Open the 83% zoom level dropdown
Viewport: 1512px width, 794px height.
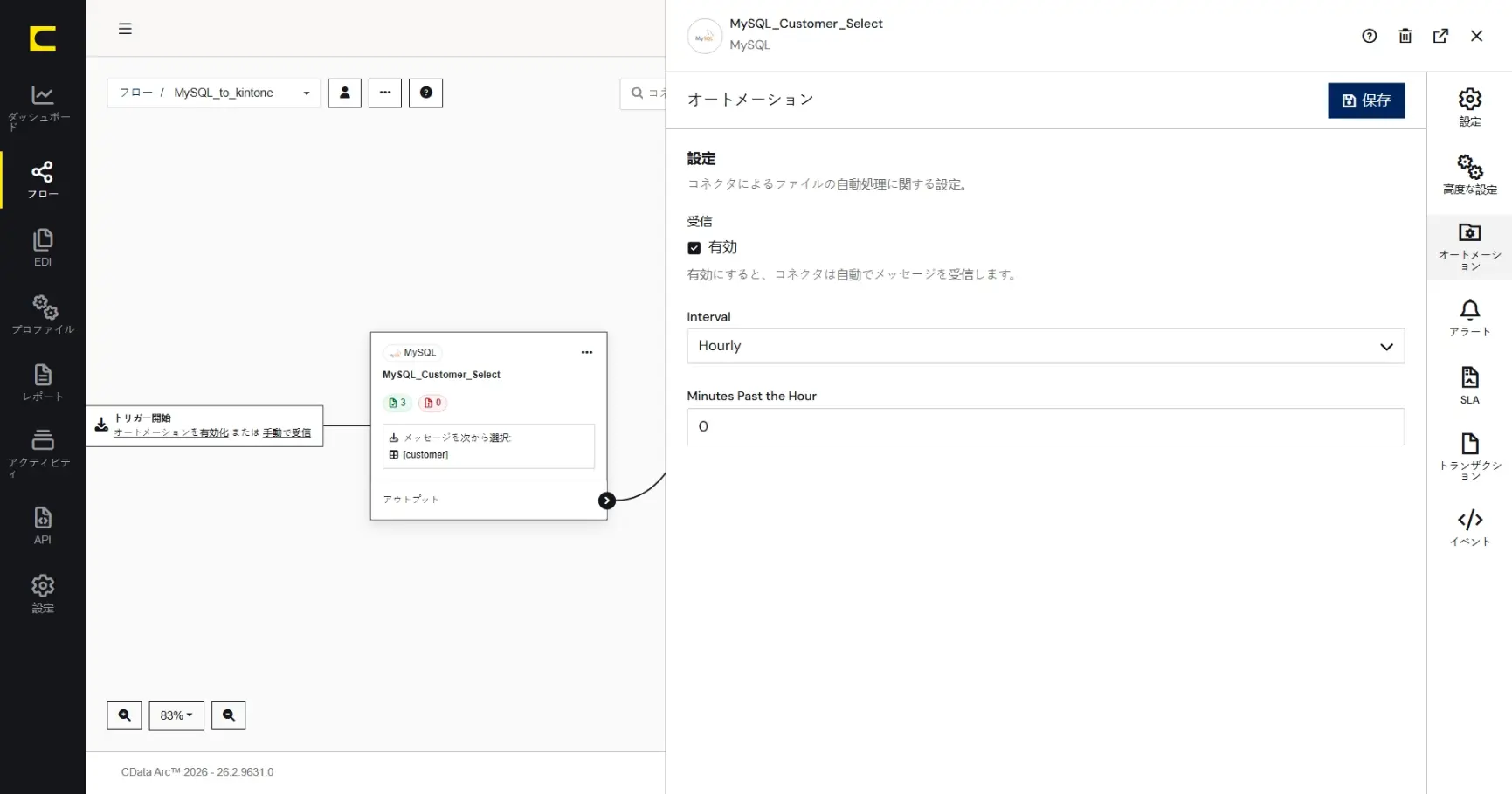176,715
